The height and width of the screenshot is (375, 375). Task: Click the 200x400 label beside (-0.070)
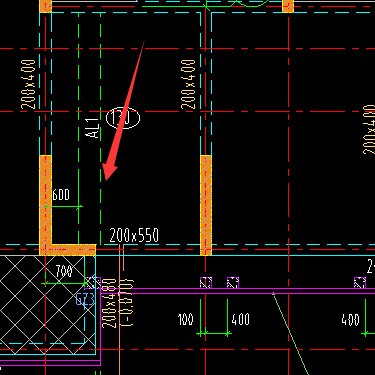click(109, 303)
